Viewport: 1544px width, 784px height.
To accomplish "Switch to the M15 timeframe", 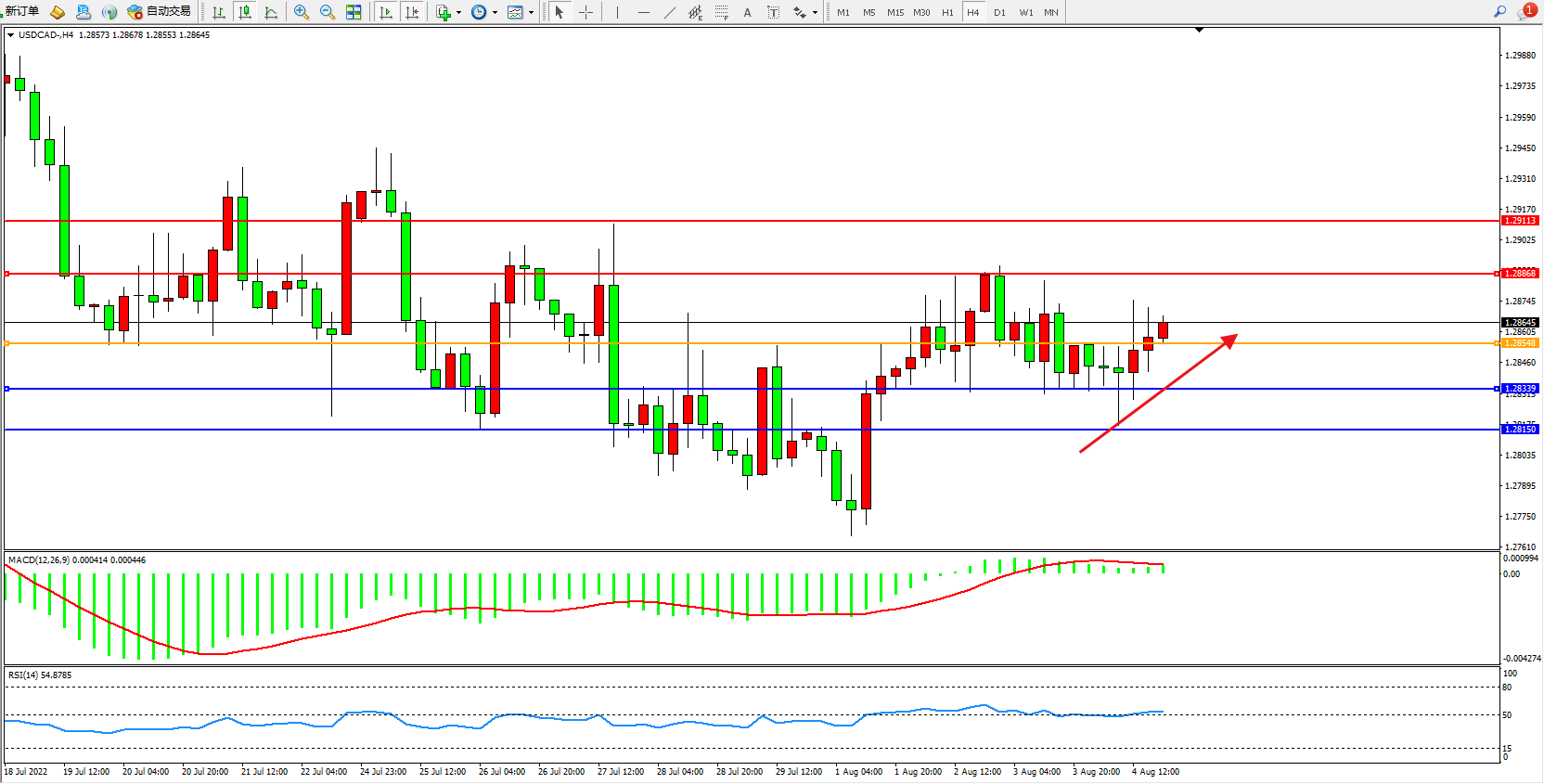I will point(894,12).
